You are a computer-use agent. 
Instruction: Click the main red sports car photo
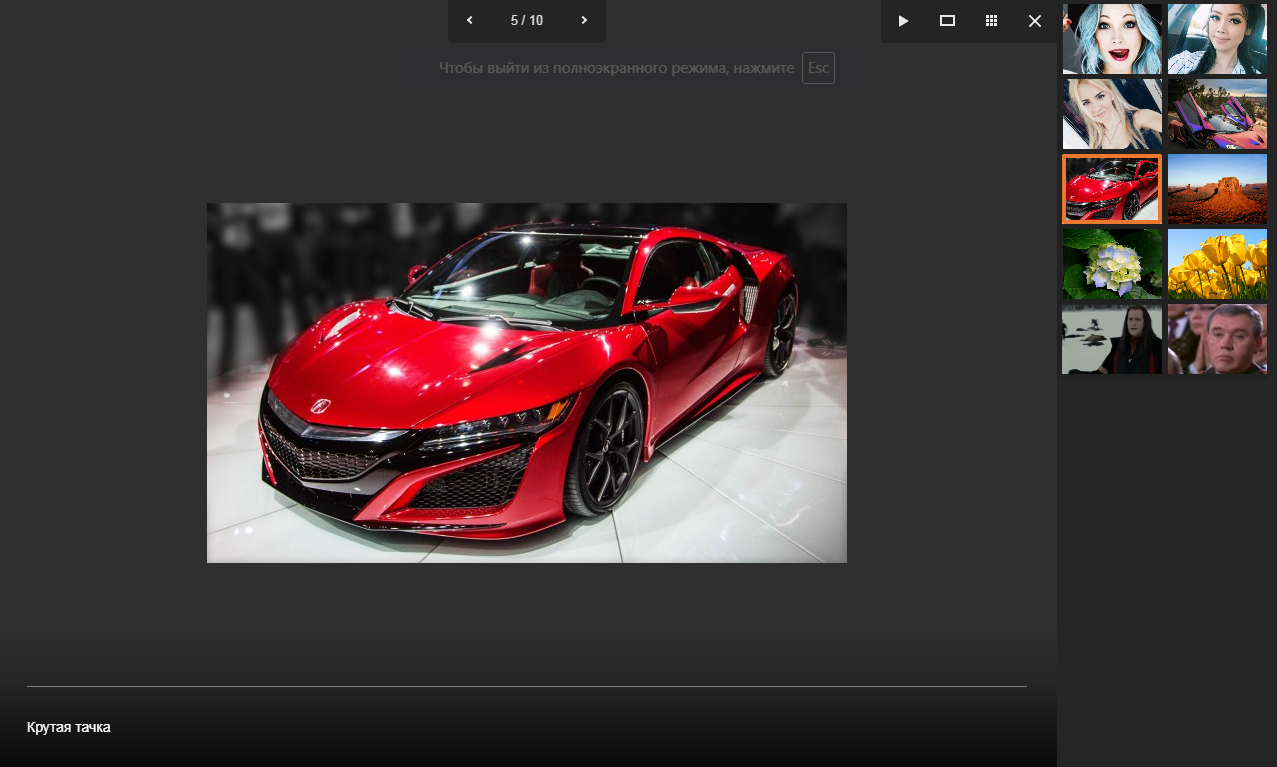[527, 383]
